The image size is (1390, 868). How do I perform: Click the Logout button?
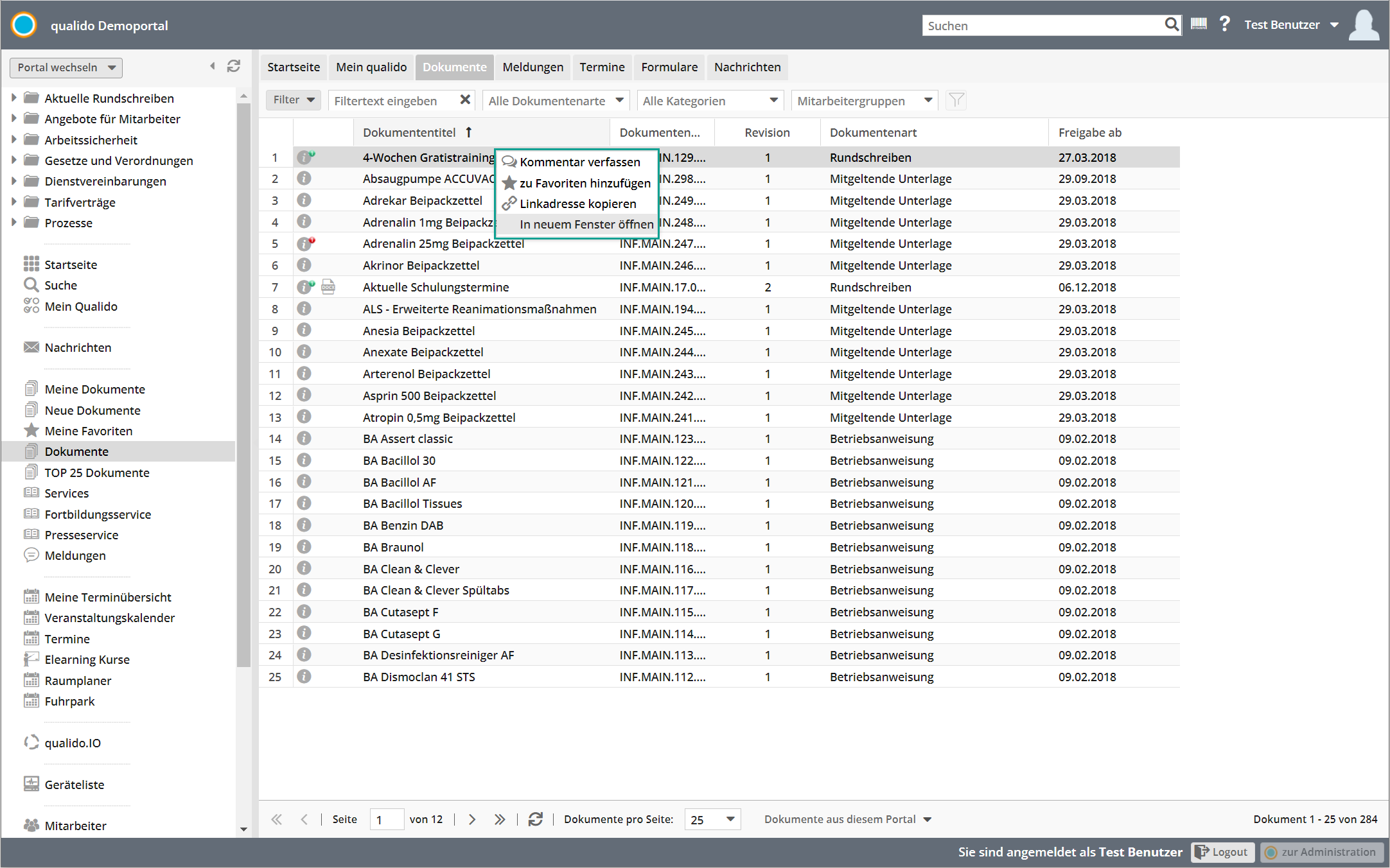coord(1223,852)
